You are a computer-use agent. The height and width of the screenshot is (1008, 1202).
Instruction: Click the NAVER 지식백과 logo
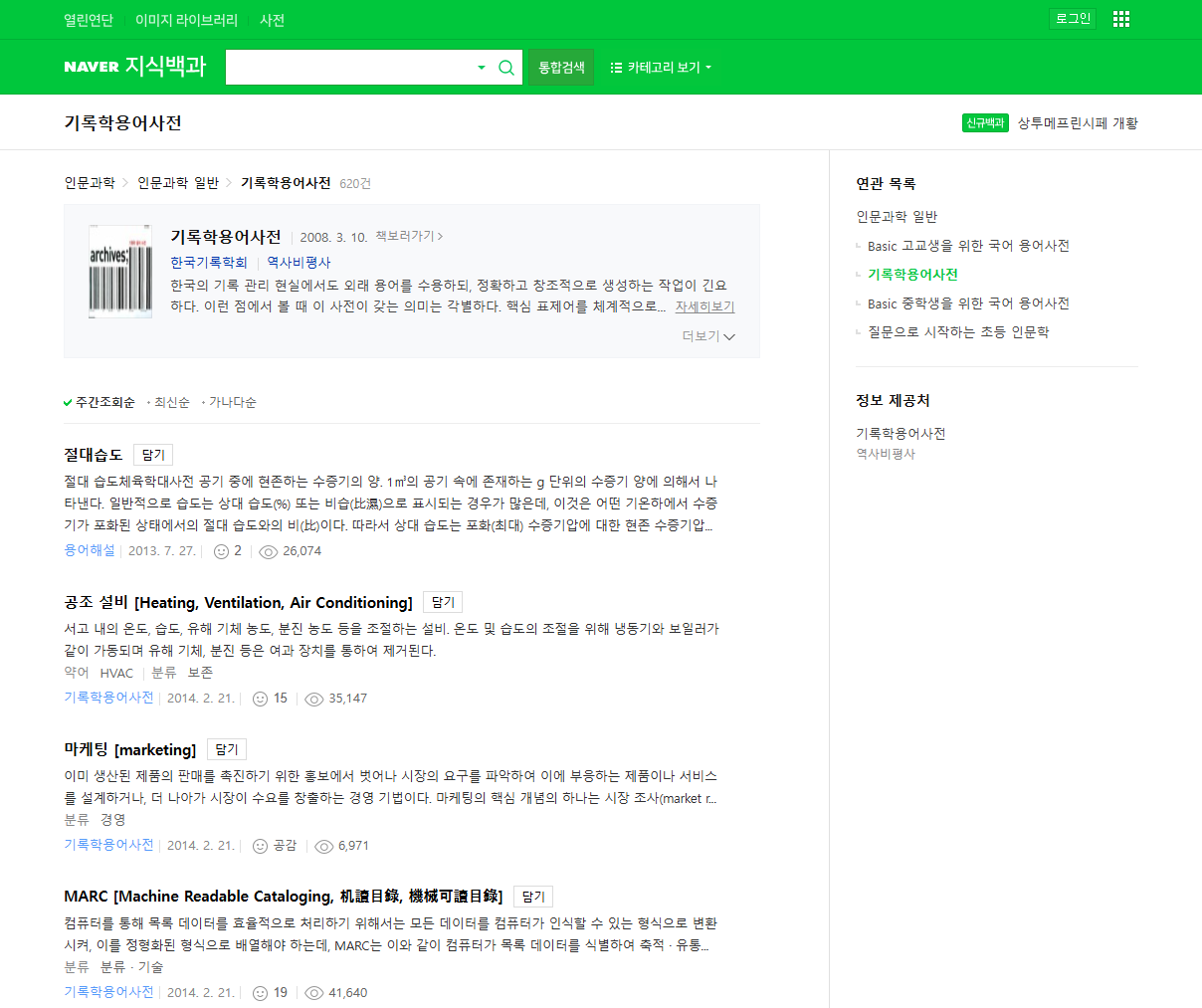tap(134, 67)
